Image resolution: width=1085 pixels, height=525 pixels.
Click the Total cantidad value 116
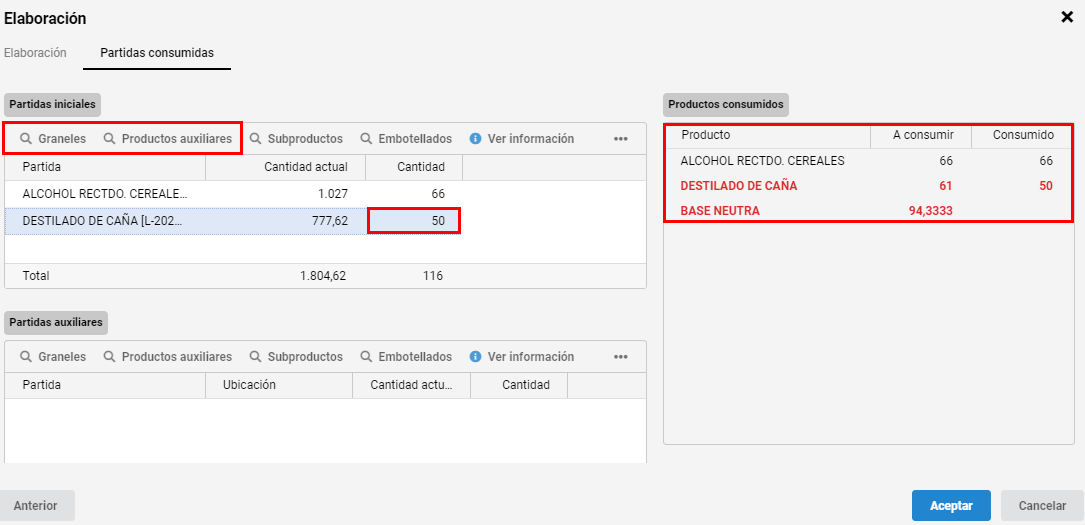pyautogui.click(x=433, y=275)
